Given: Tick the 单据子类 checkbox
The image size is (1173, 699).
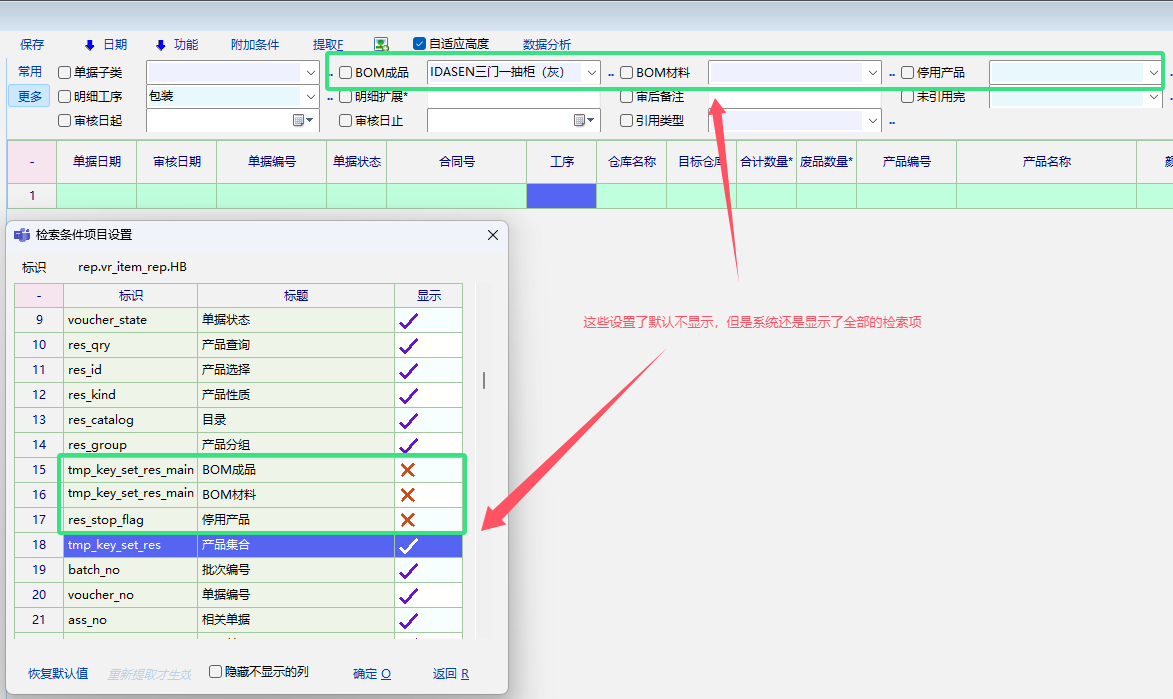Looking at the screenshot, I should point(65,73).
